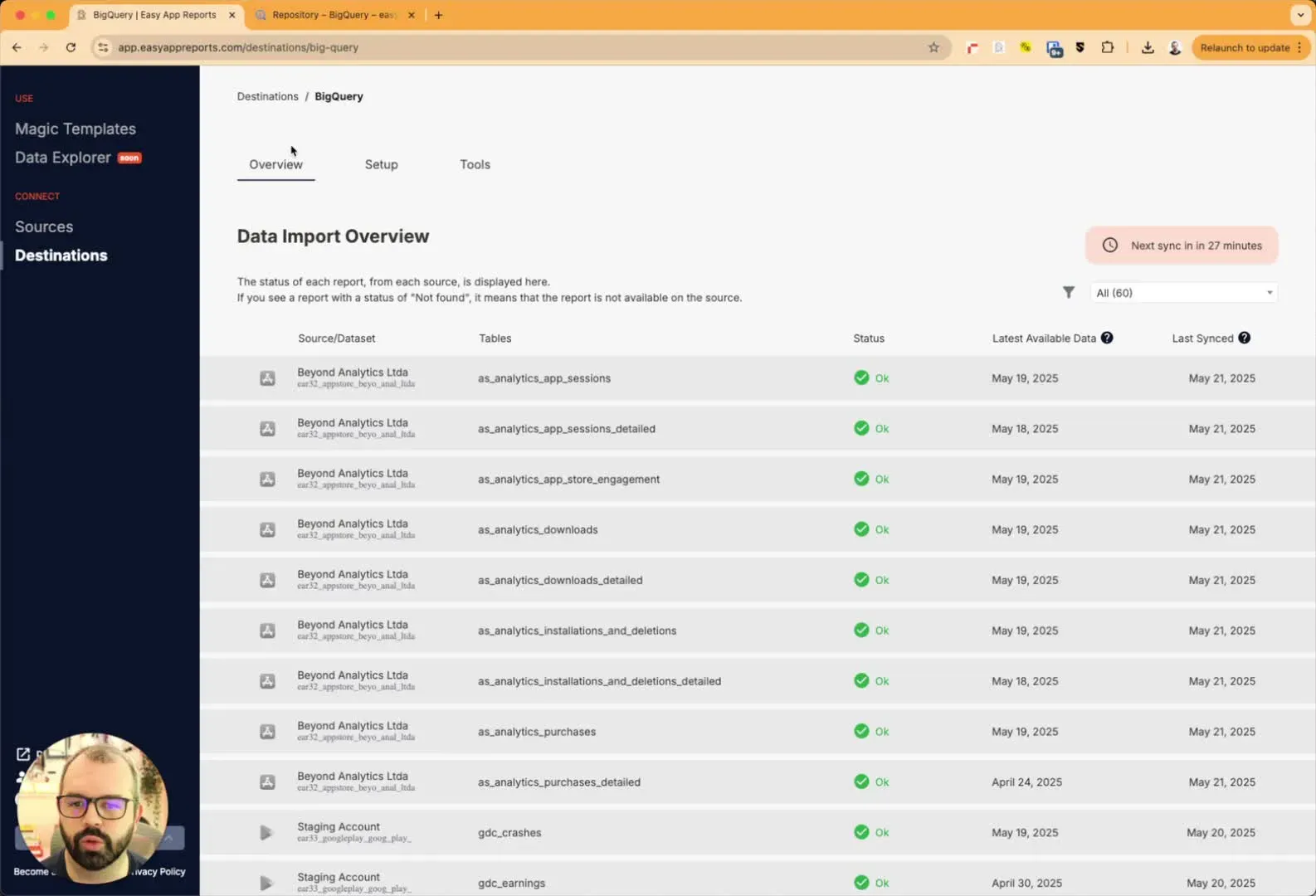The width and height of the screenshot is (1316, 896).
Task: Select the Repository BigQuery browser tab
Action: click(334, 15)
